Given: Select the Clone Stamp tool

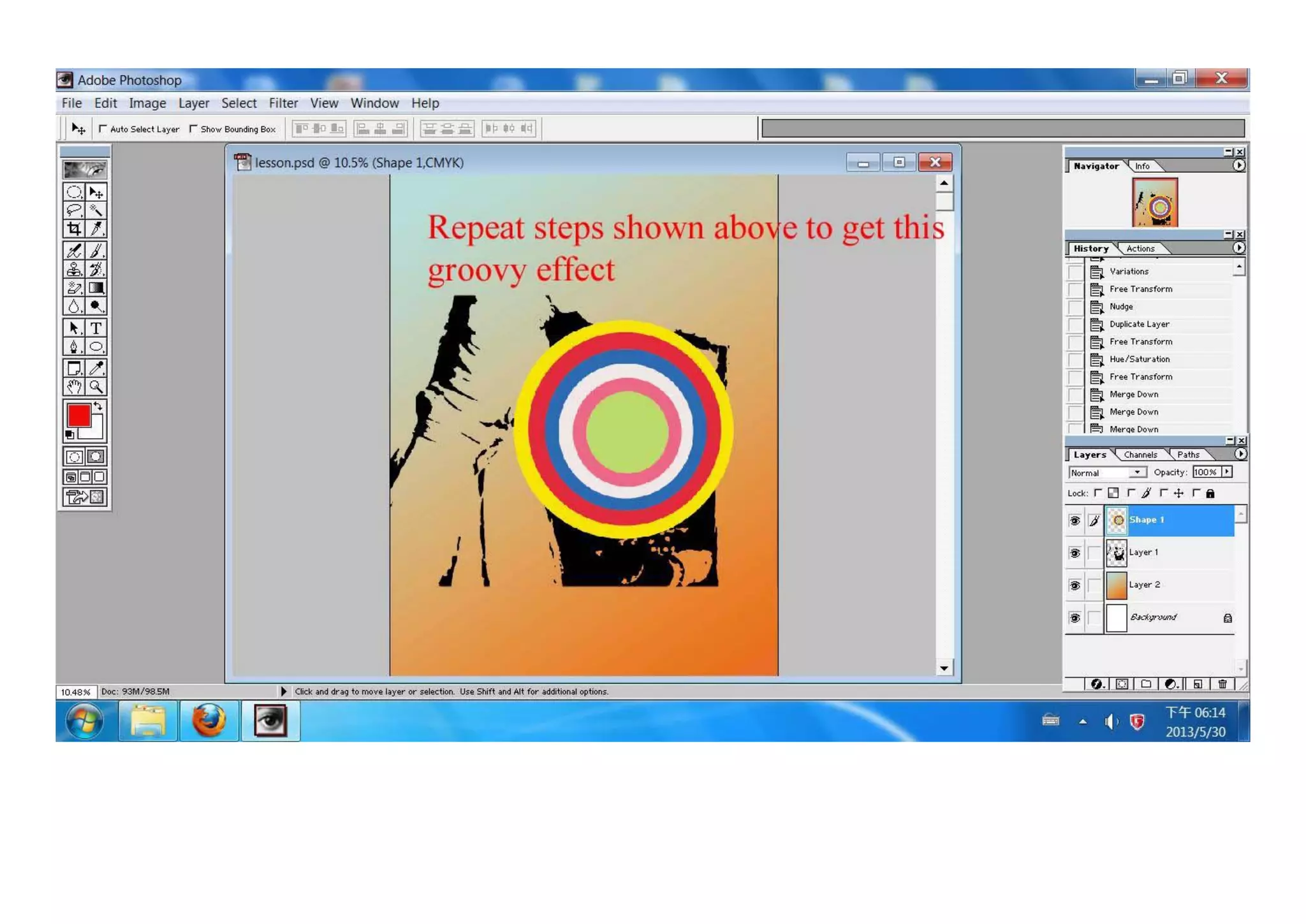Looking at the screenshot, I should coord(74,269).
